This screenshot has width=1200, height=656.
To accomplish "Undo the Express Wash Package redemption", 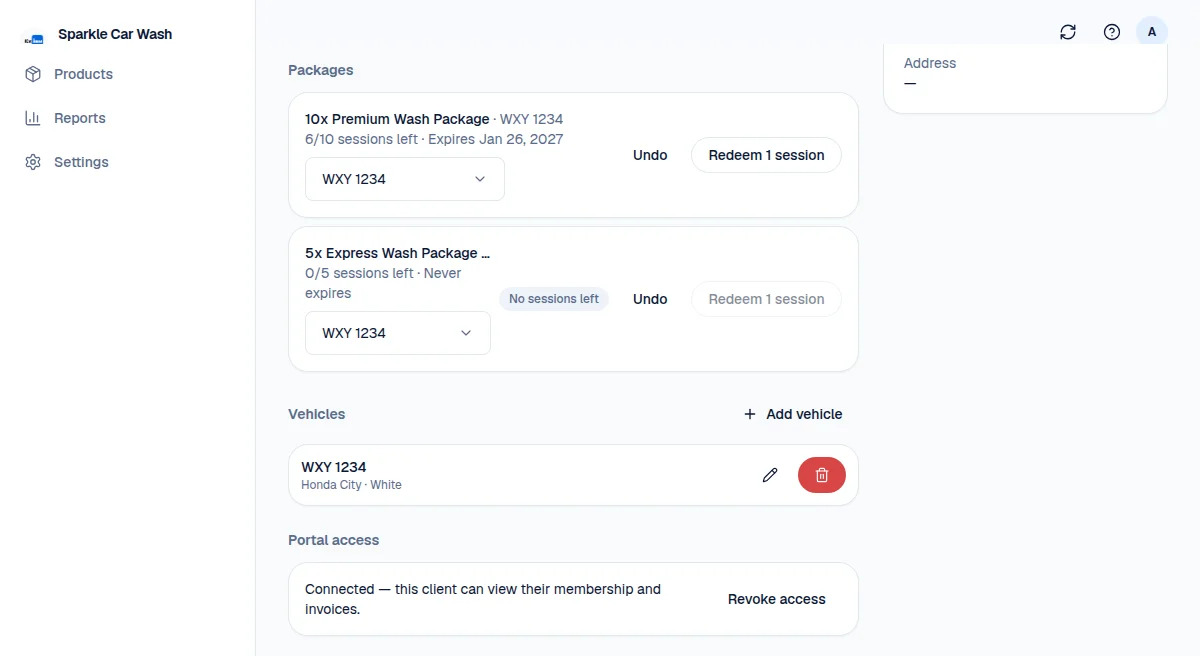I will click(650, 299).
